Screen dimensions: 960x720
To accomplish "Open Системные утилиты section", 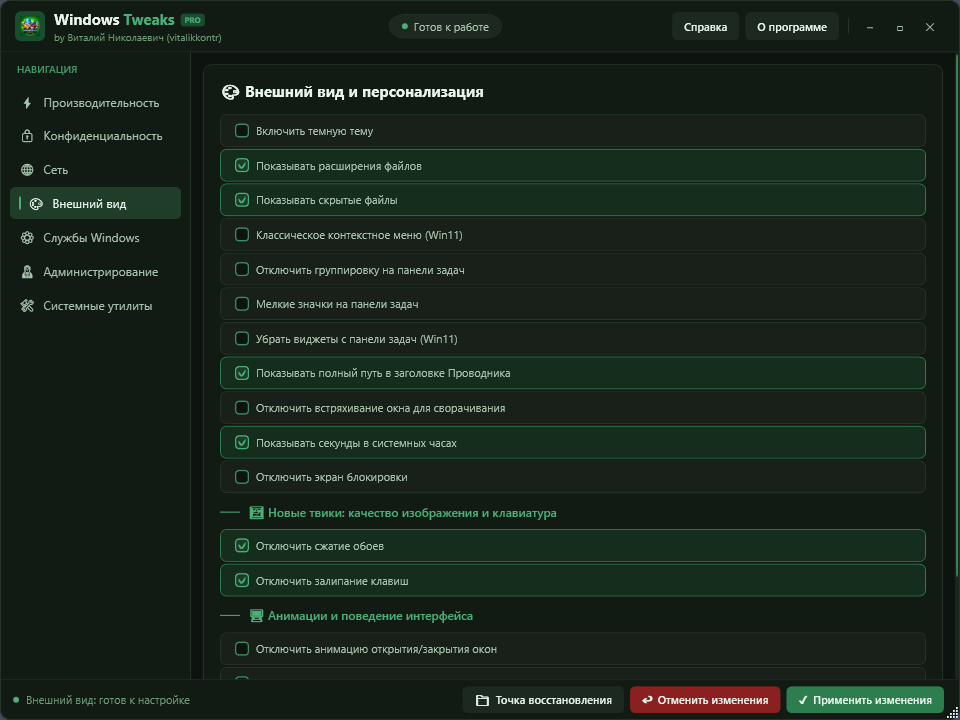I will click(x=96, y=306).
